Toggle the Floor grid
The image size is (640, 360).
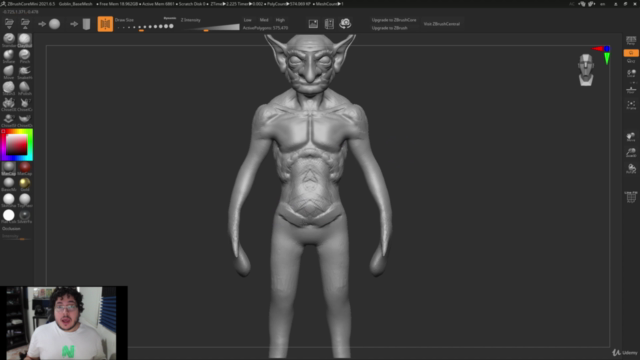631,90
